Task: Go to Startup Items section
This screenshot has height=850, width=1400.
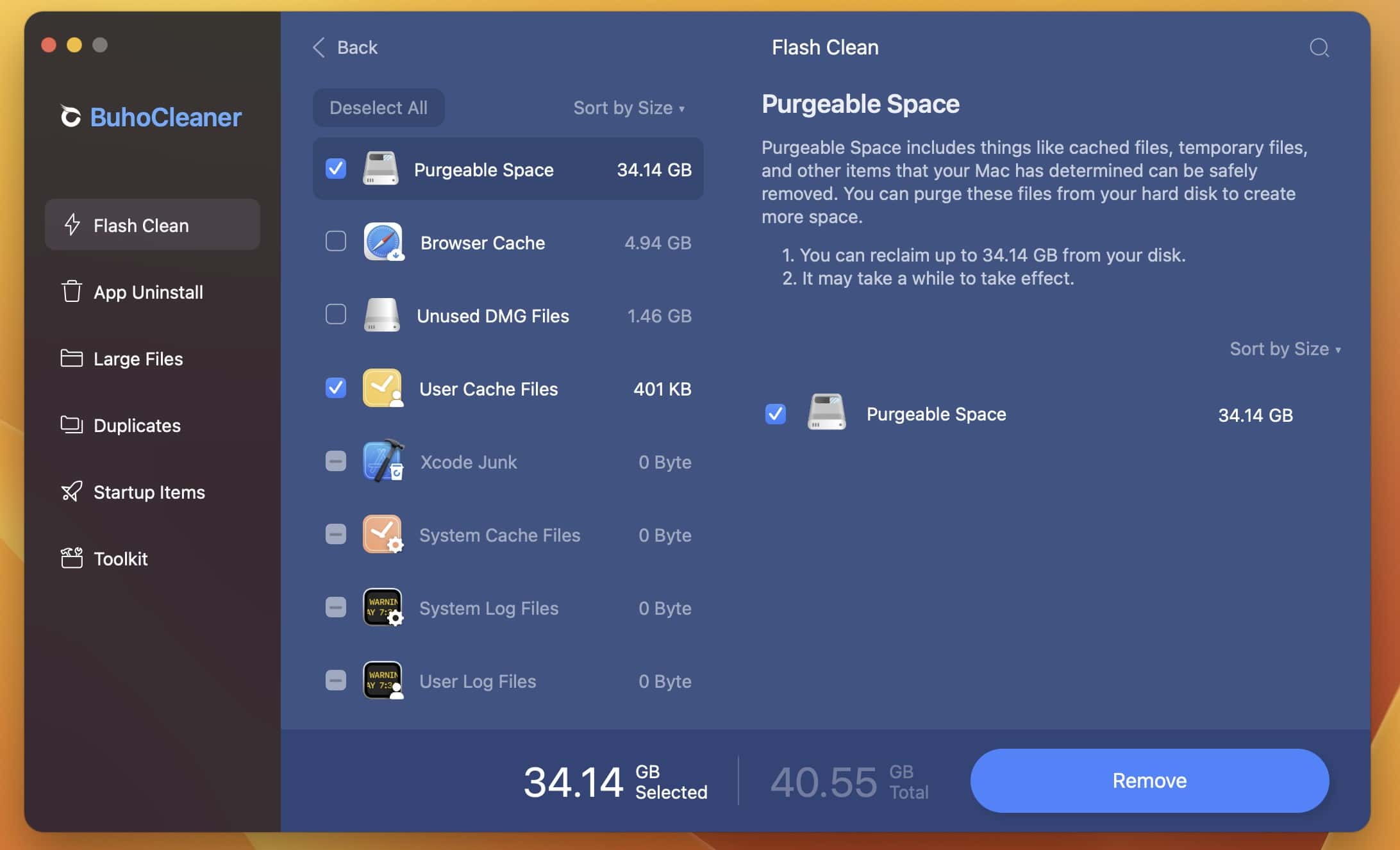Action: tap(149, 492)
